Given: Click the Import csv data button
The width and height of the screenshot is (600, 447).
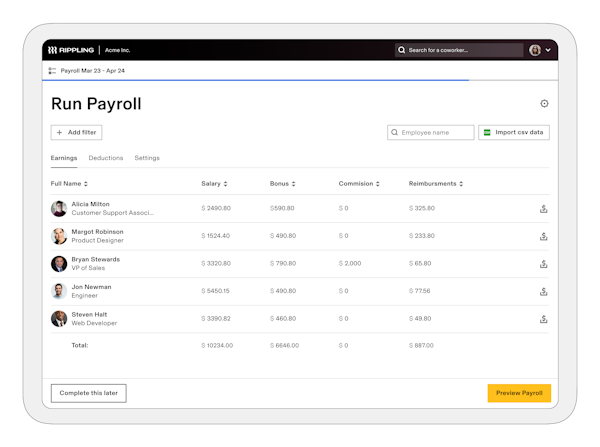Looking at the screenshot, I should pos(514,132).
